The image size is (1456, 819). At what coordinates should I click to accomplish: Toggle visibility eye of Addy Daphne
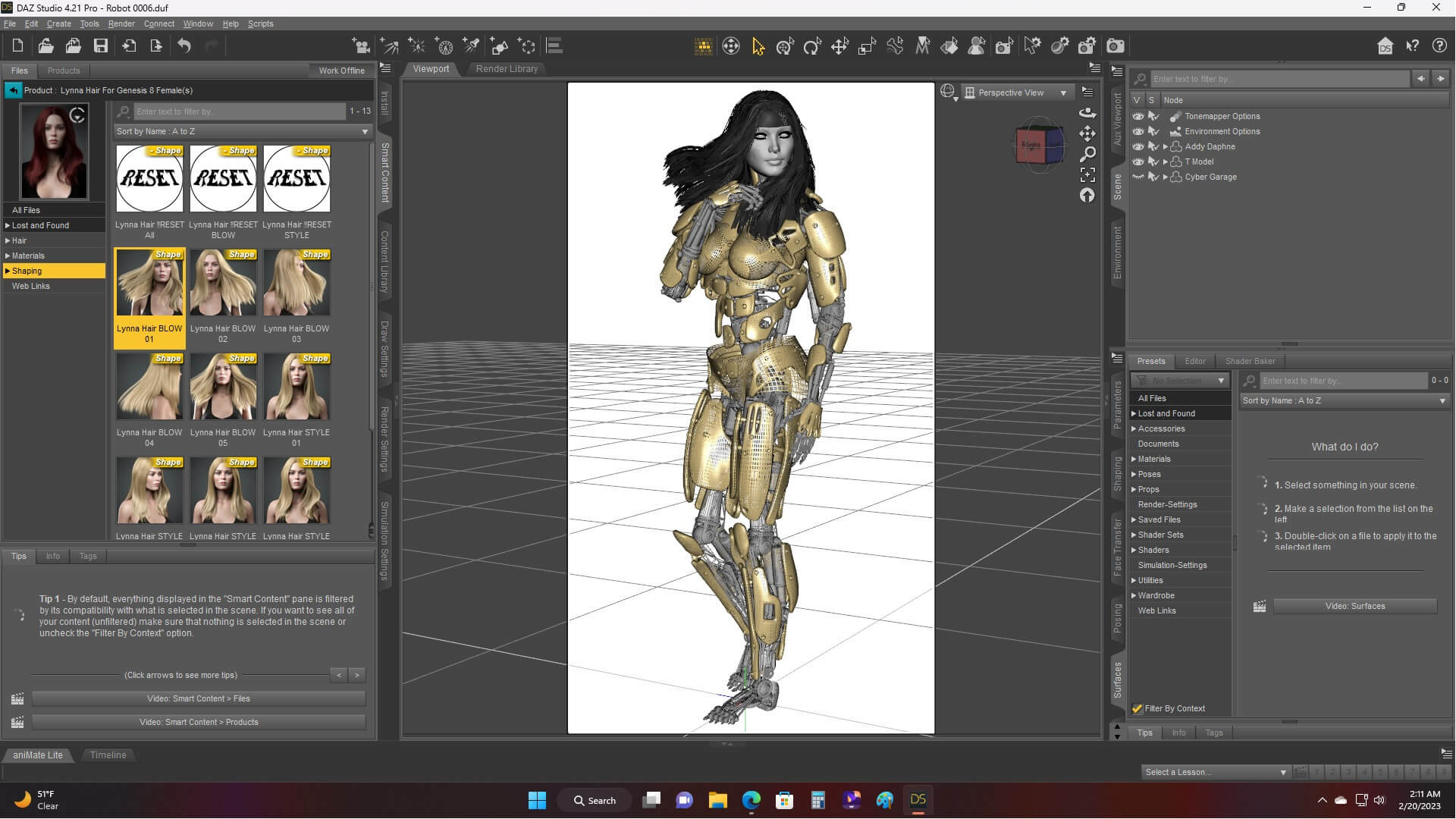point(1137,146)
